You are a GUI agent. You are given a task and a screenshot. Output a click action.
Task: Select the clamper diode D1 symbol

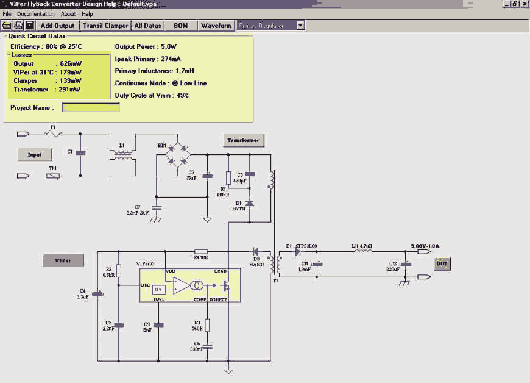249,203
